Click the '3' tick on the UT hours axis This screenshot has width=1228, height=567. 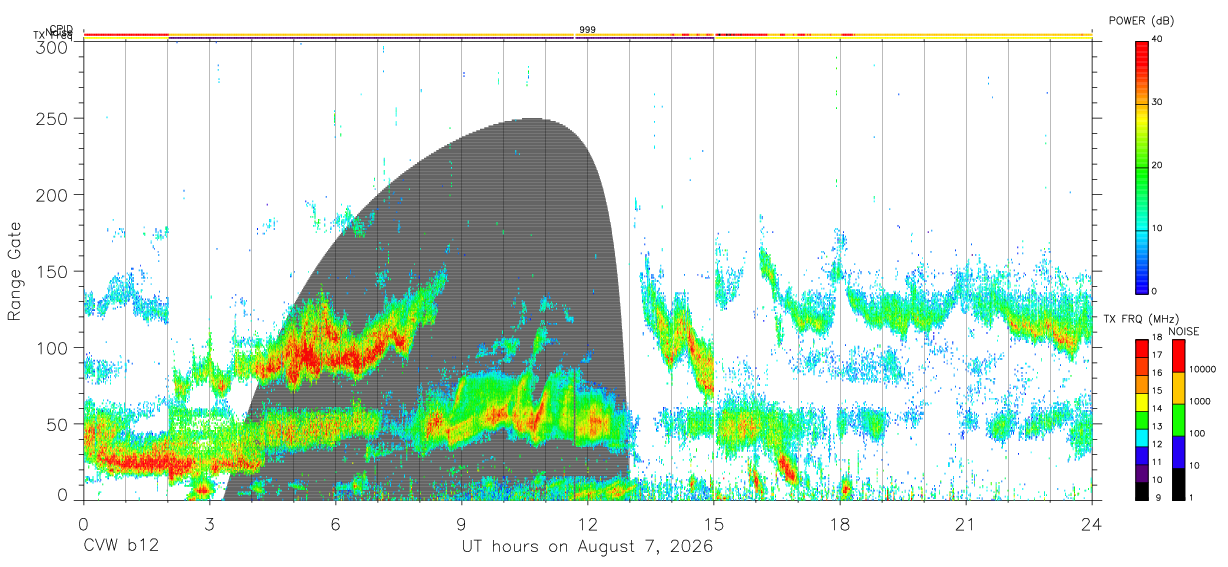(210, 523)
